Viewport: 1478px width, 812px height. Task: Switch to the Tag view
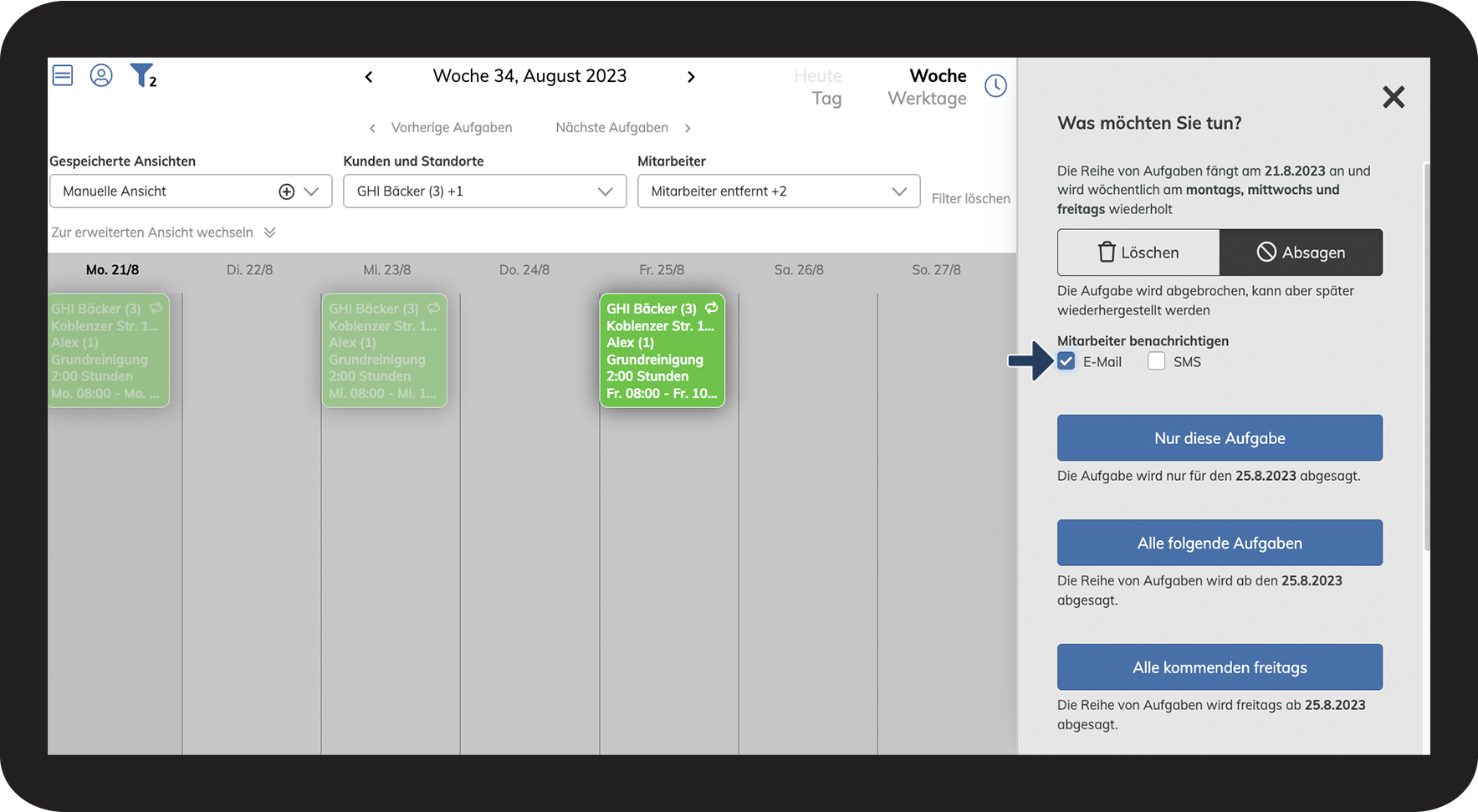pos(826,99)
